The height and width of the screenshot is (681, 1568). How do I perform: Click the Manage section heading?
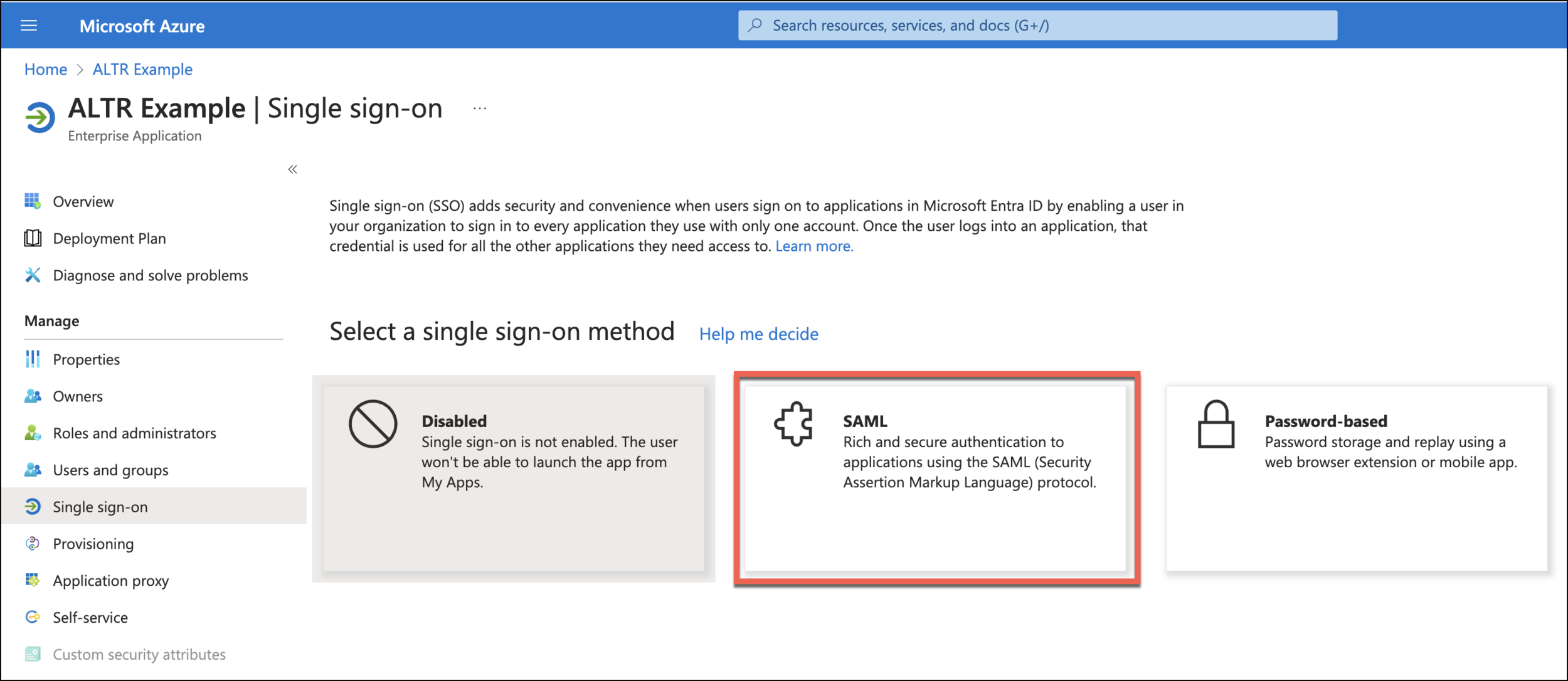coord(51,321)
